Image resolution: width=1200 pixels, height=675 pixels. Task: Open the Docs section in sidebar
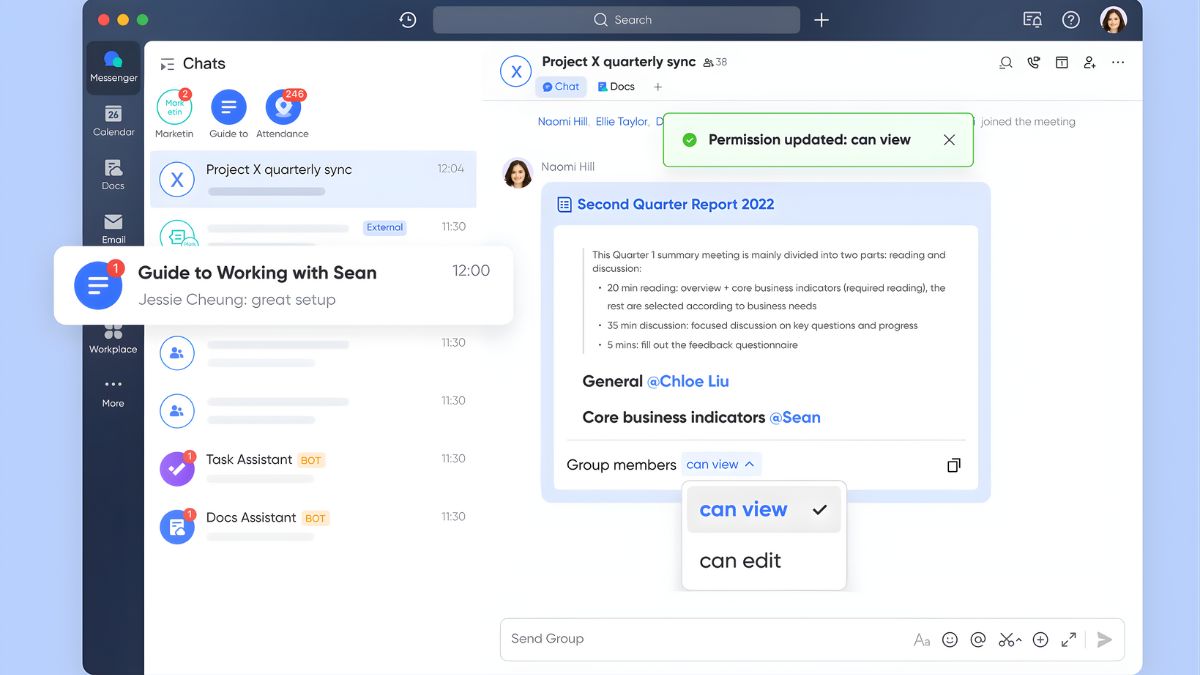[113, 174]
